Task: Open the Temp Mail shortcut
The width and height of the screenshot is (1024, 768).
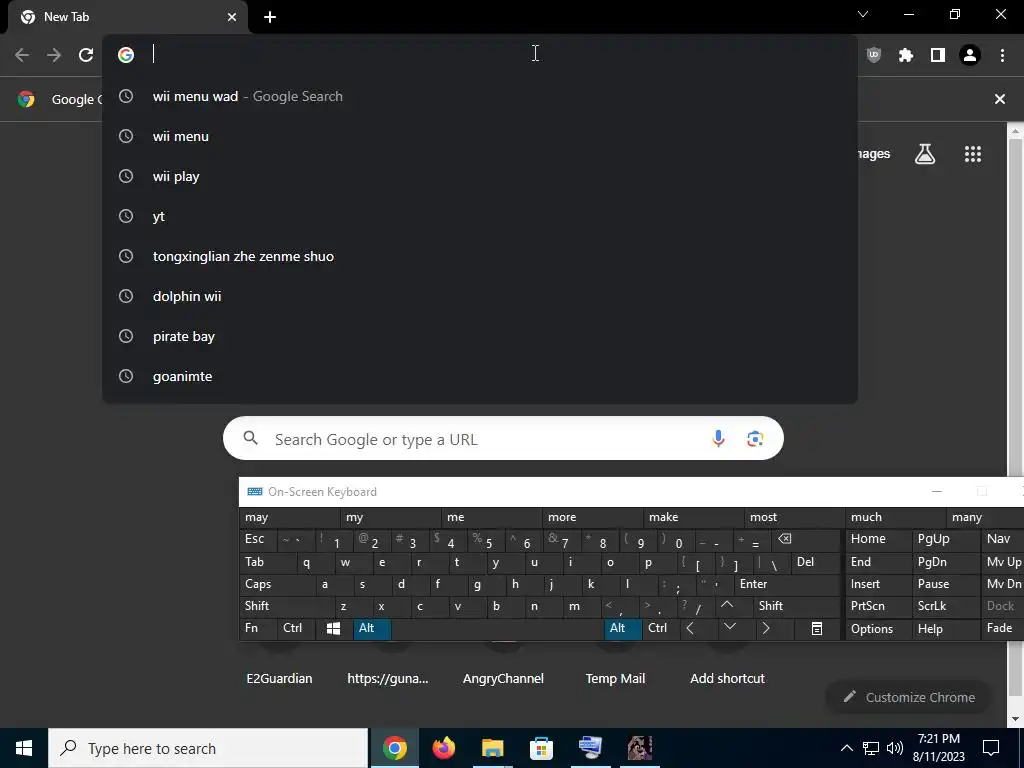Action: point(615,678)
